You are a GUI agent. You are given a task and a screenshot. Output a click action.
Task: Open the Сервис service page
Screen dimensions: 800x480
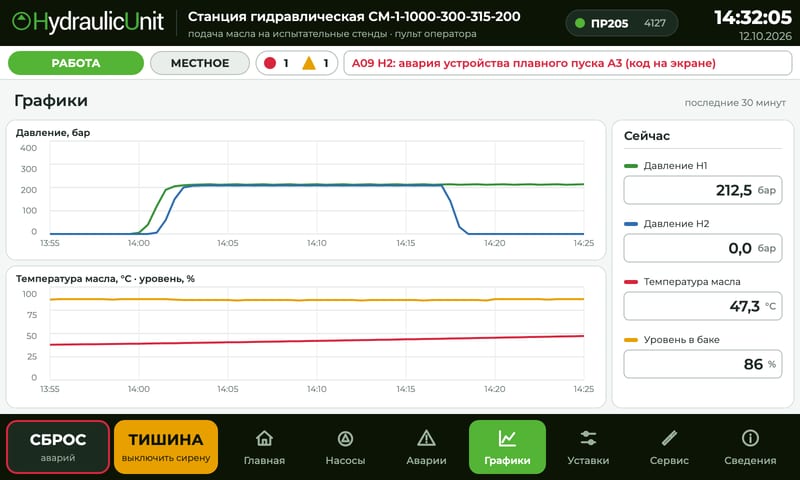tap(669, 447)
